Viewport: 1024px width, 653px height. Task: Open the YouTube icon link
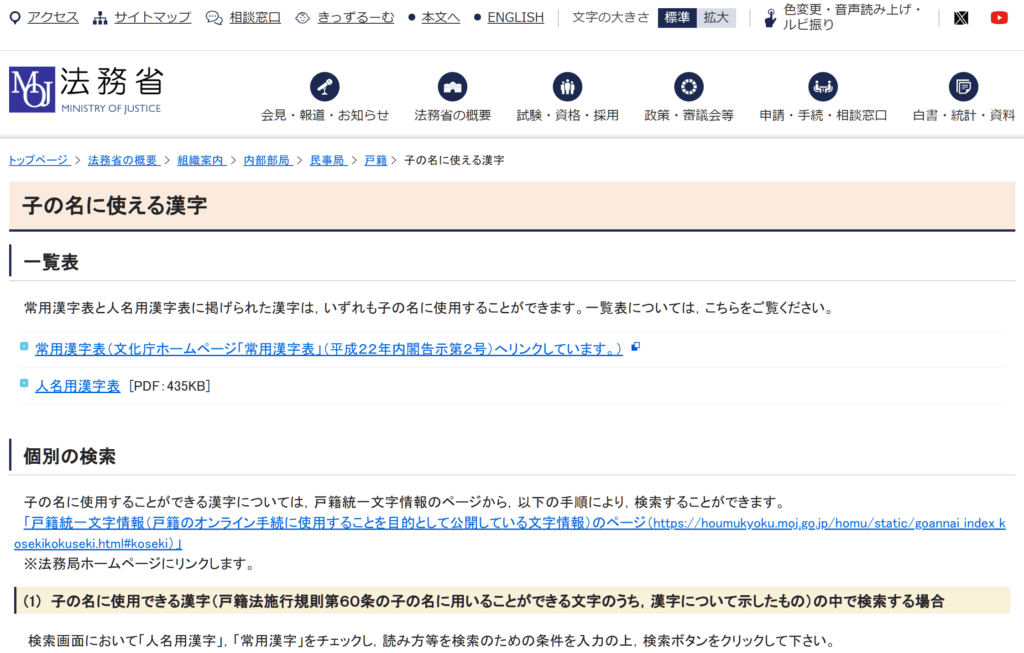pos(998,17)
